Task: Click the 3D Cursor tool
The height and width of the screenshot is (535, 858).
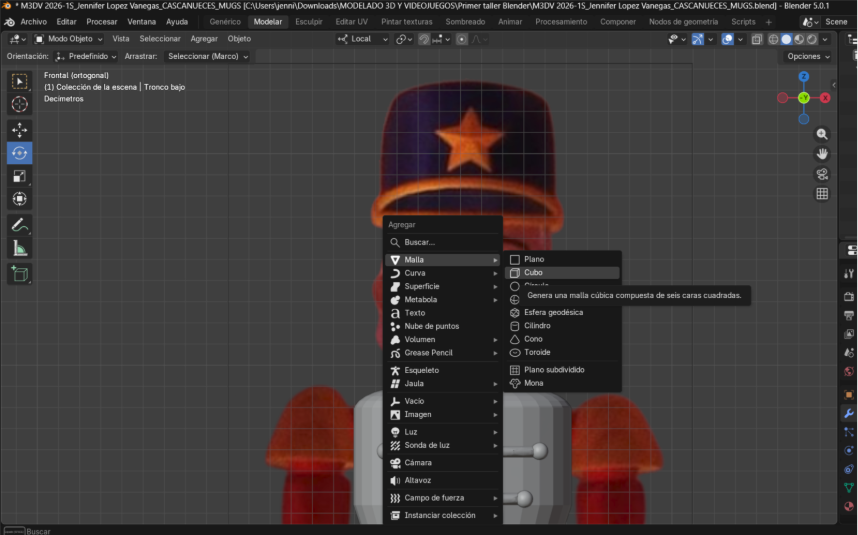Action: (x=19, y=104)
